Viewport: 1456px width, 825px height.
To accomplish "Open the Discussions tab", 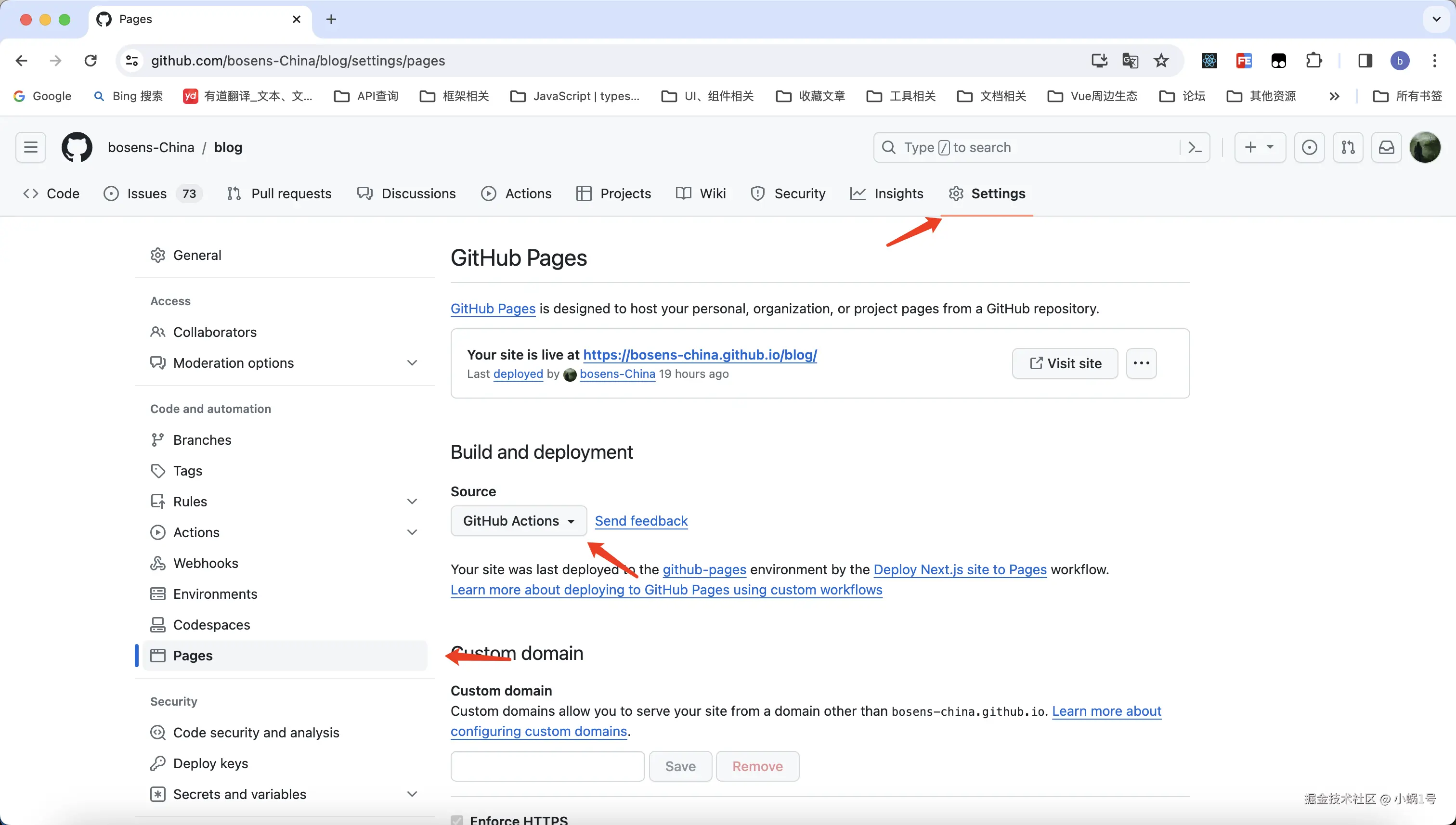I will (406, 194).
